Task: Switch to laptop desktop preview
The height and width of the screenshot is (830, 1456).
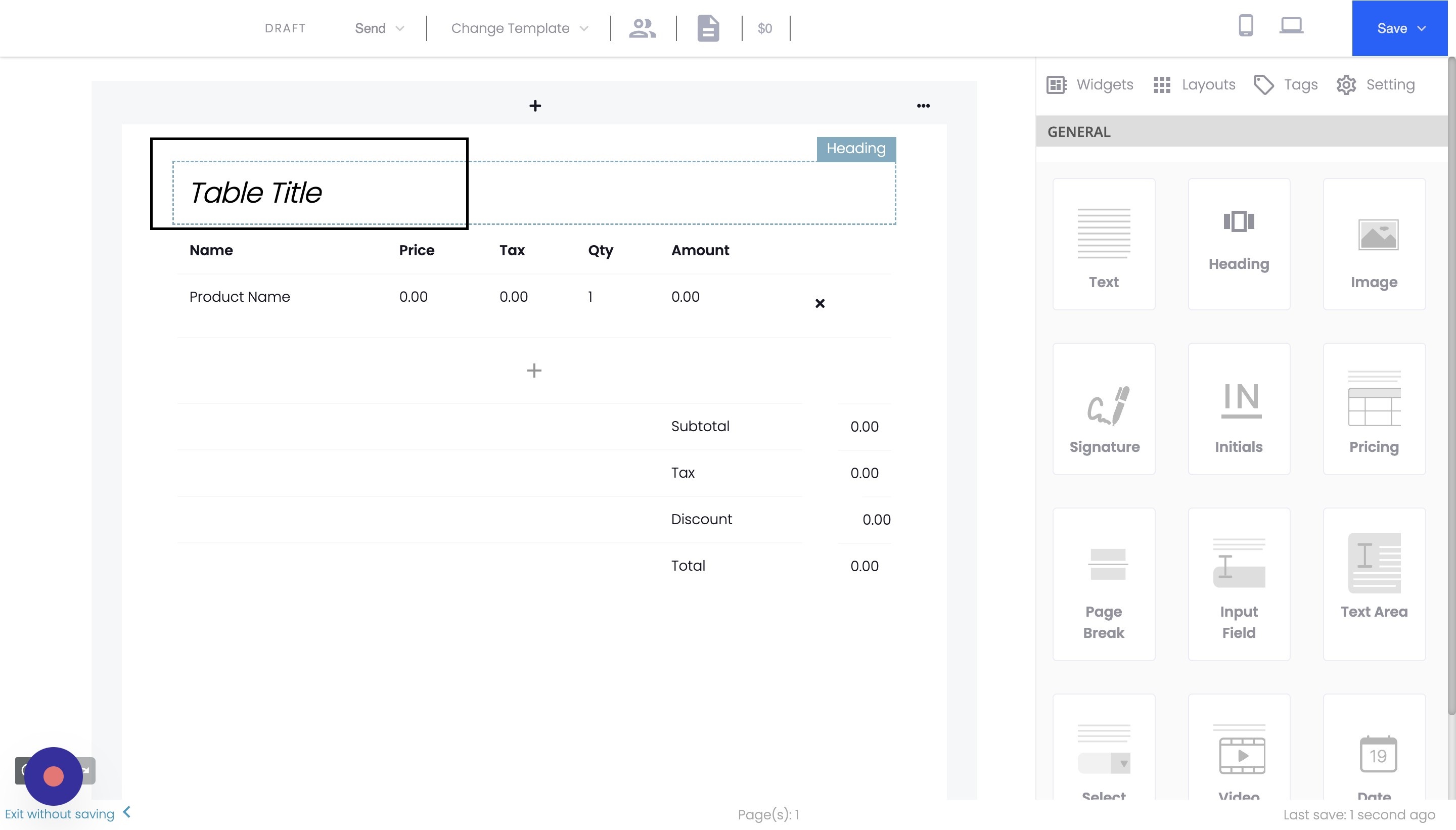Action: [1291, 26]
